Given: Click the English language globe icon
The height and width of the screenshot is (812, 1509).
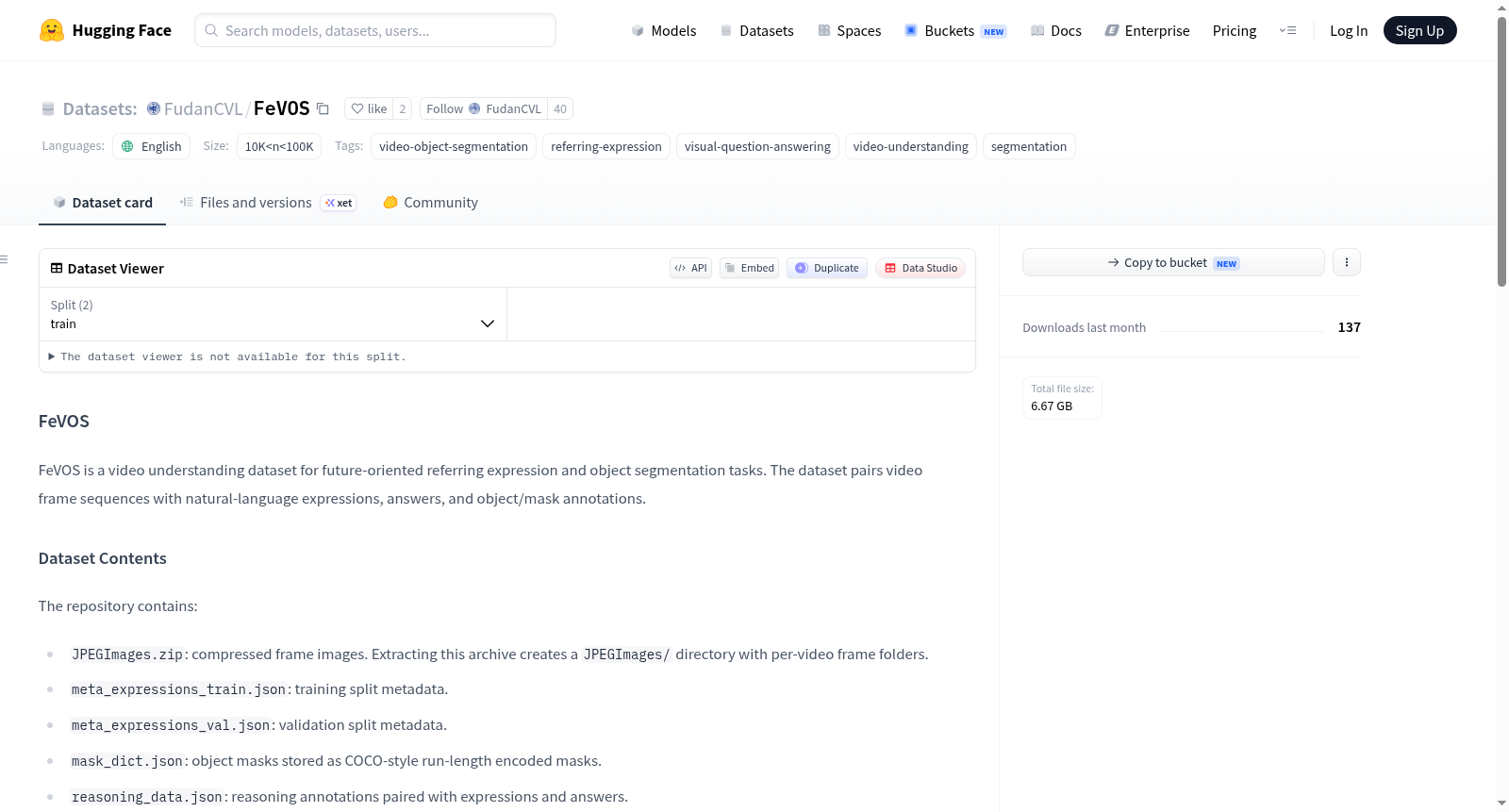Looking at the screenshot, I should 127,146.
